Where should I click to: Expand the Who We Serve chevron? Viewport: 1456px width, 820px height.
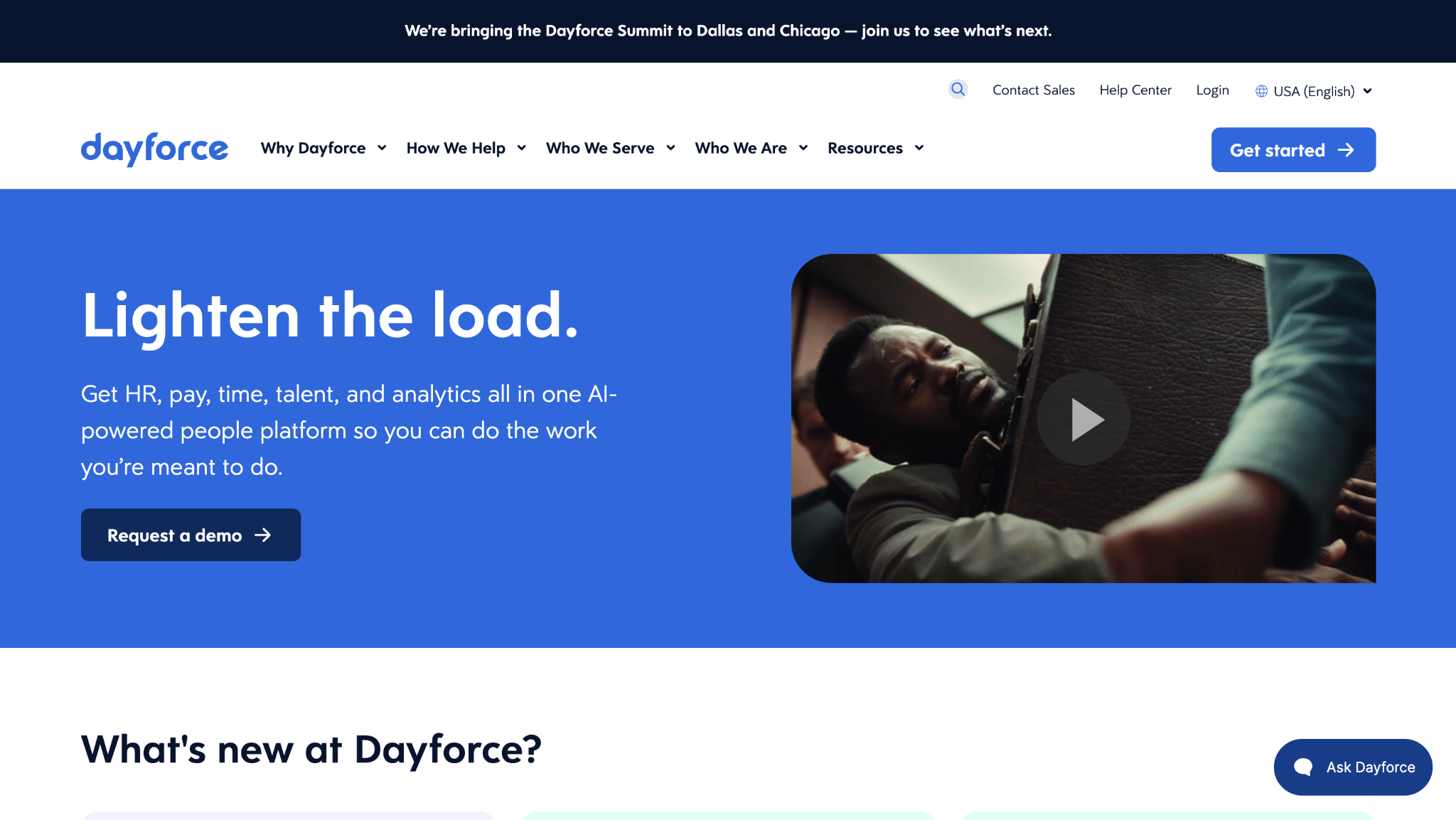[x=670, y=148]
